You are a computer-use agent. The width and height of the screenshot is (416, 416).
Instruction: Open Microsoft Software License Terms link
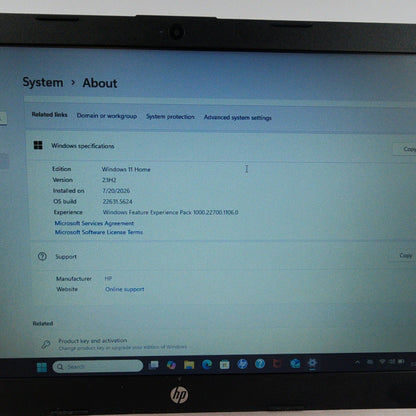point(99,232)
